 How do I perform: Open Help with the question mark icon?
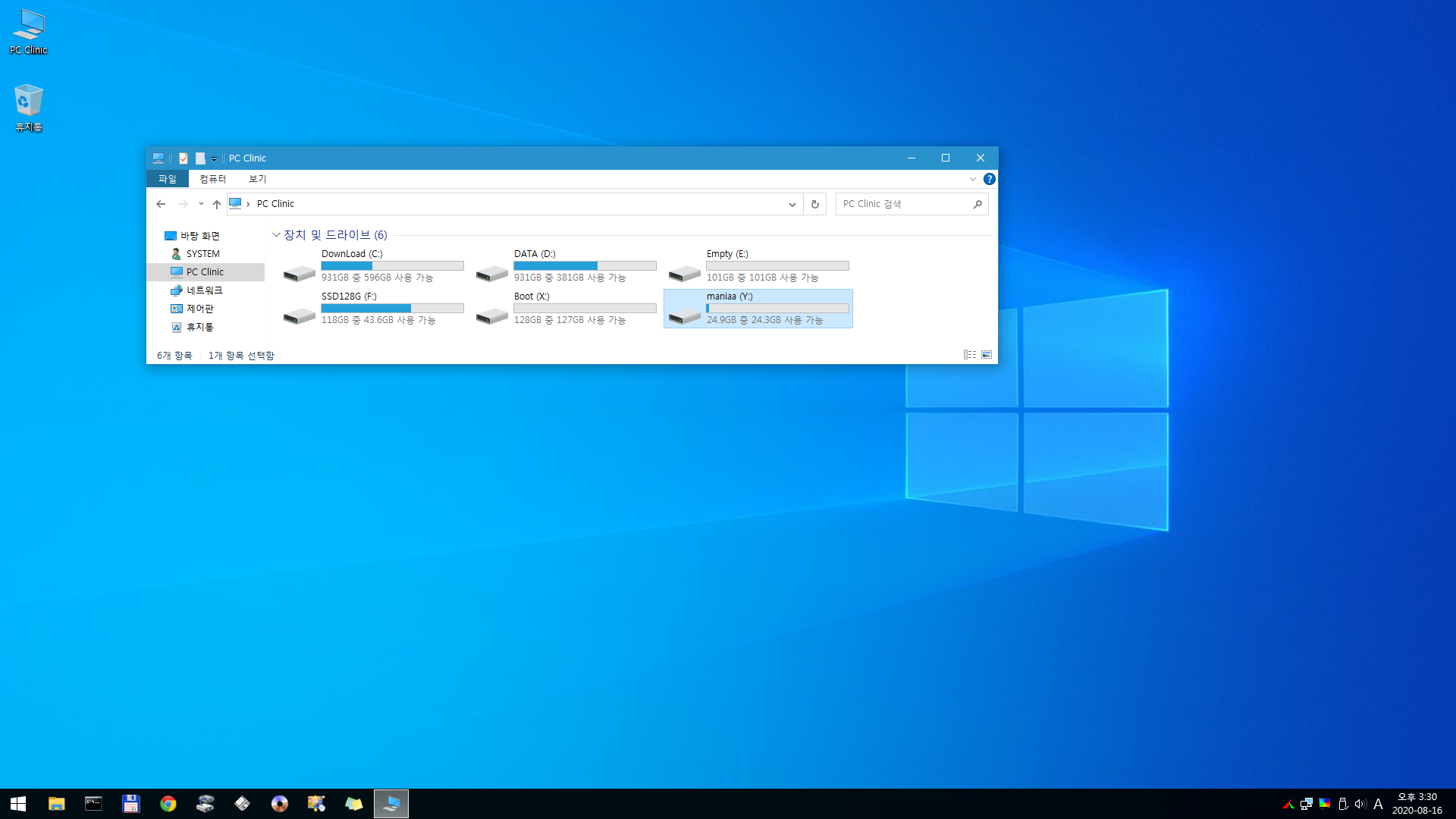(989, 179)
